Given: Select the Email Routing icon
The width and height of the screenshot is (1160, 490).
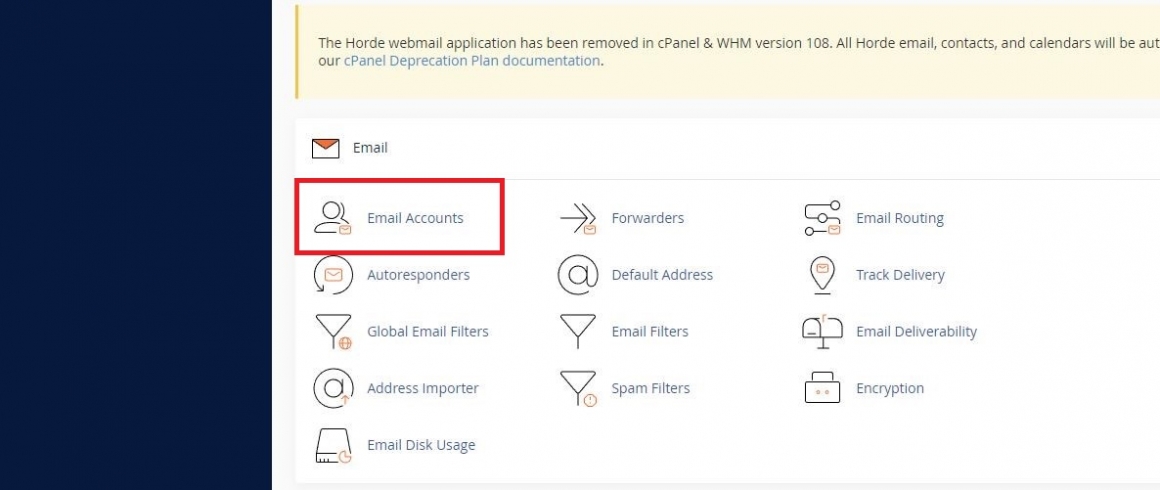Looking at the screenshot, I should (x=822, y=218).
